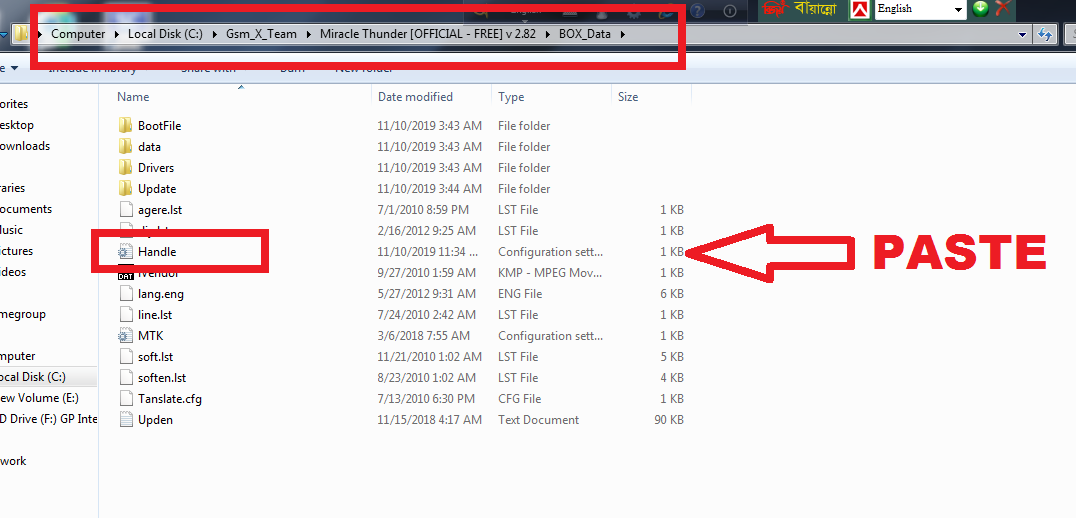
Task: Go to Local Disk (C:) in the breadcrumb
Action: pyautogui.click(x=165, y=34)
